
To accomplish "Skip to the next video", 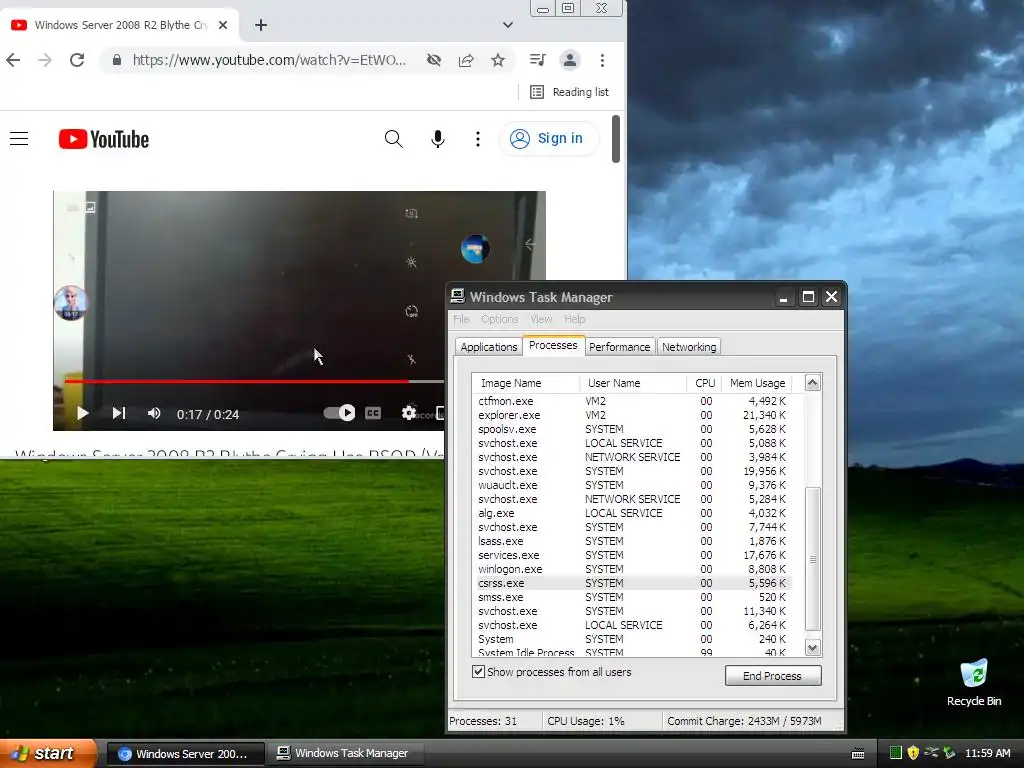I will tap(119, 413).
